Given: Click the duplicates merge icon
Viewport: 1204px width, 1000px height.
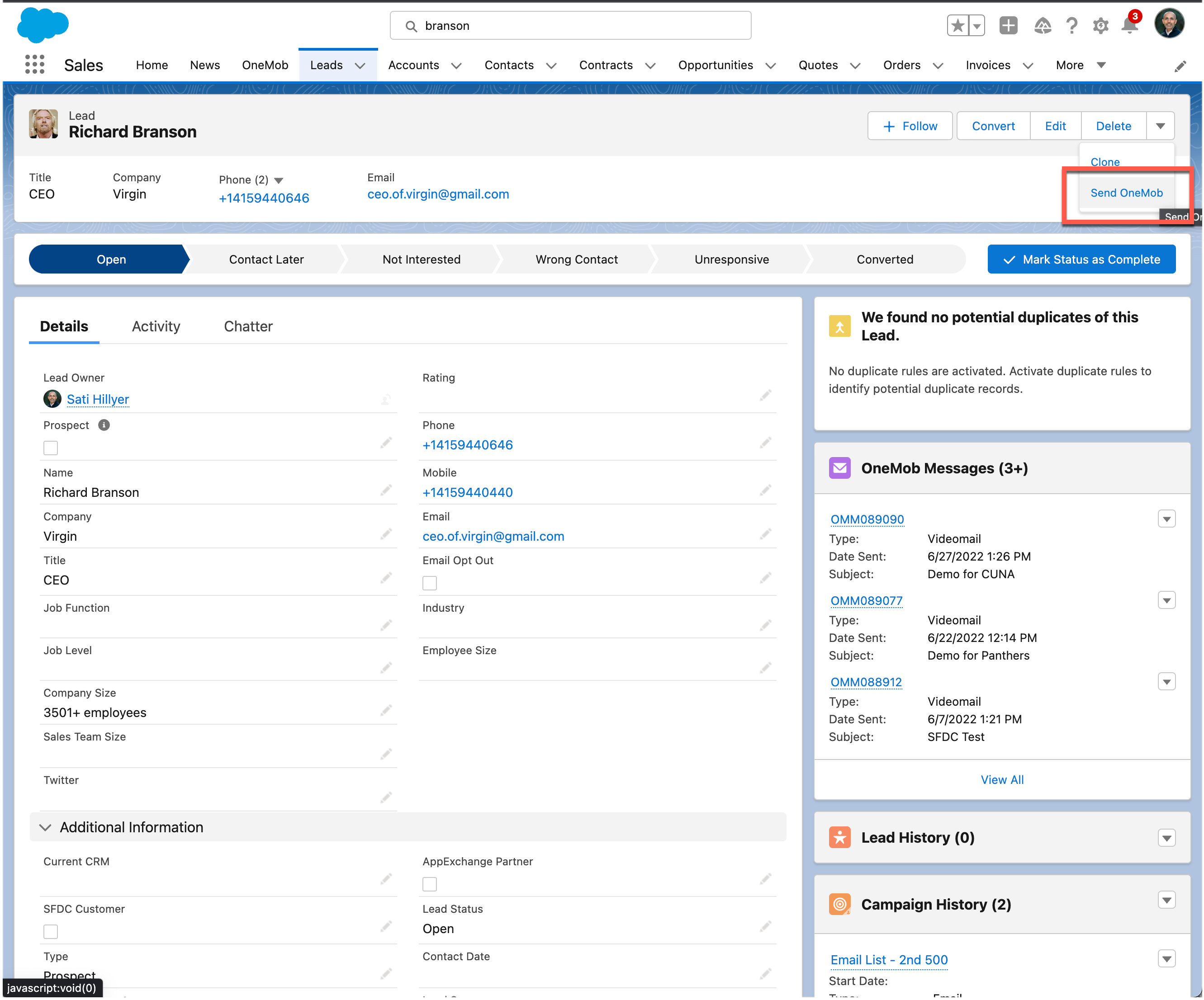Looking at the screenshot, I should tap(839, 326).
